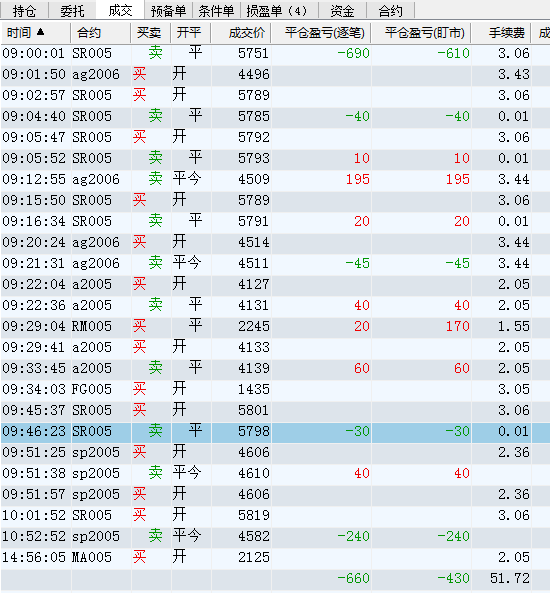Click the 平仓盈亏(逐笔) column header
Image resolution: width=550 pixels, height=593 pixels.
point(321,33)
